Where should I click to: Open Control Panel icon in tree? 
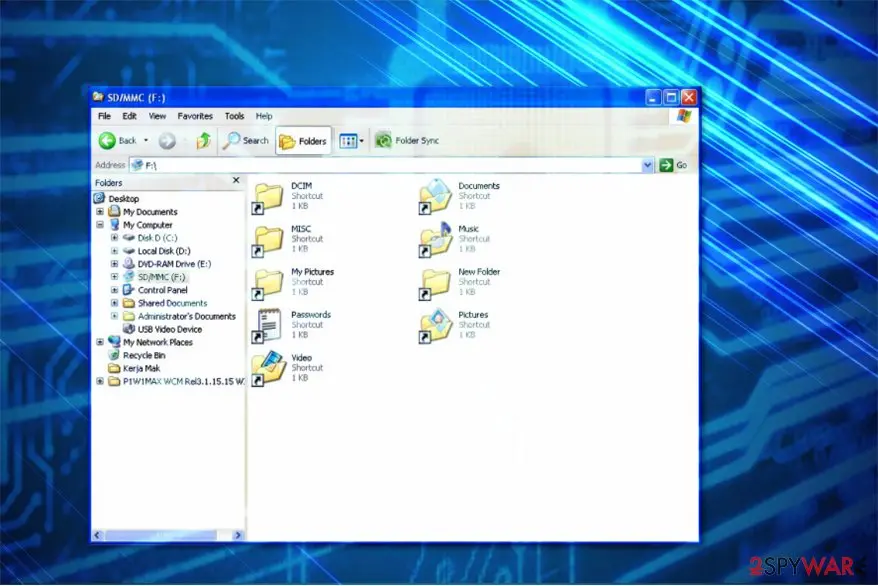tap(129, 289)
